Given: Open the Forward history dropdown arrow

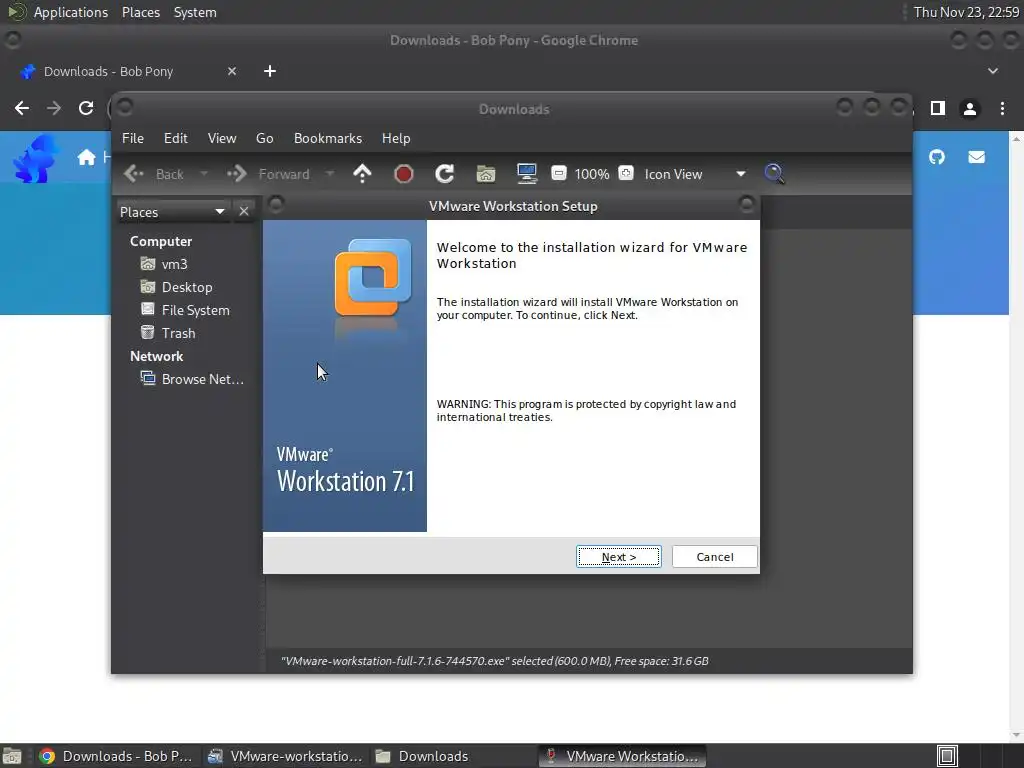Looking at the screenshot, I should 330,174.
